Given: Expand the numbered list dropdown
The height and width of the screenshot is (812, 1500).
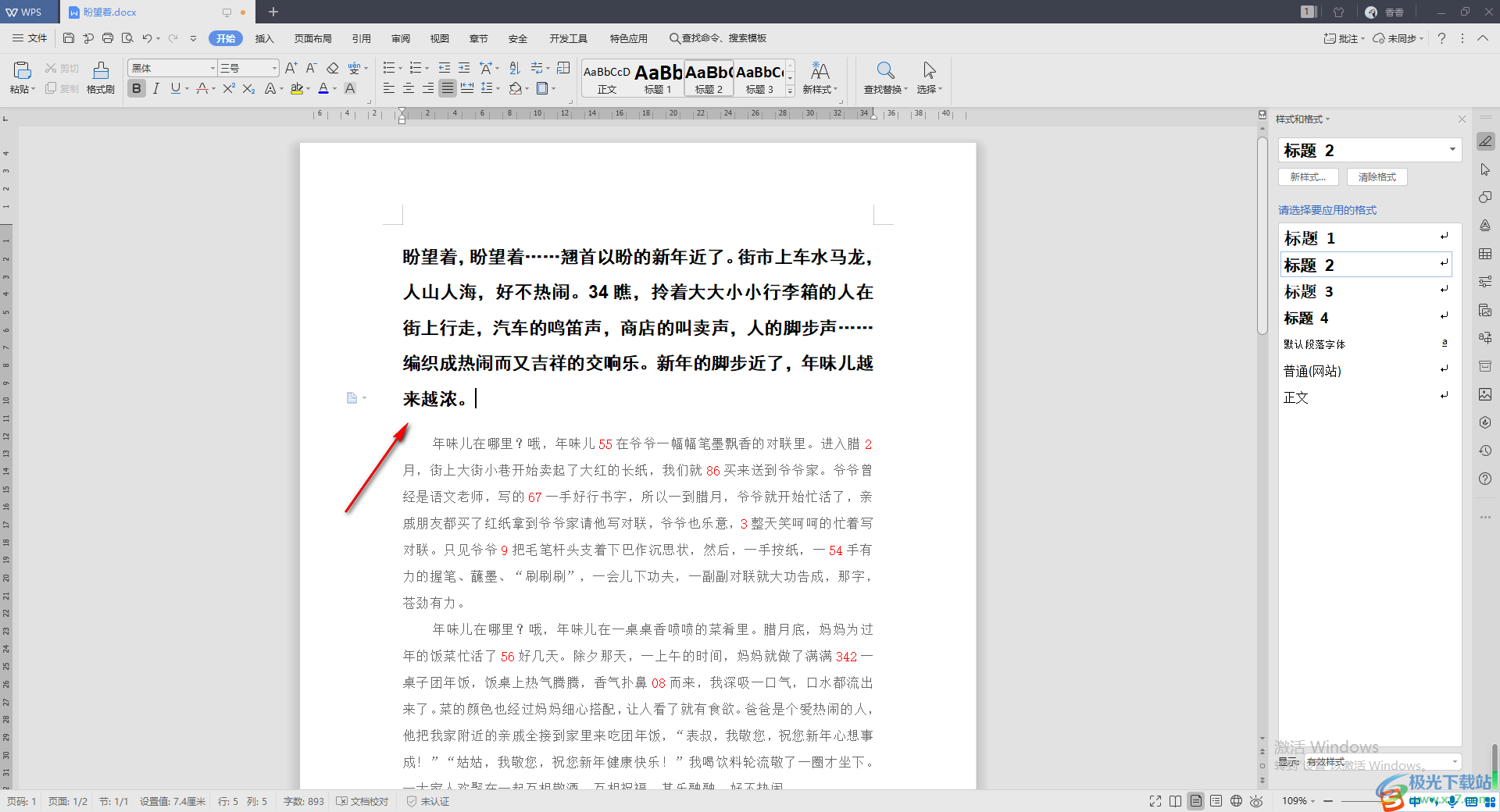Looking at the screenshot, I should coord(427,68).
